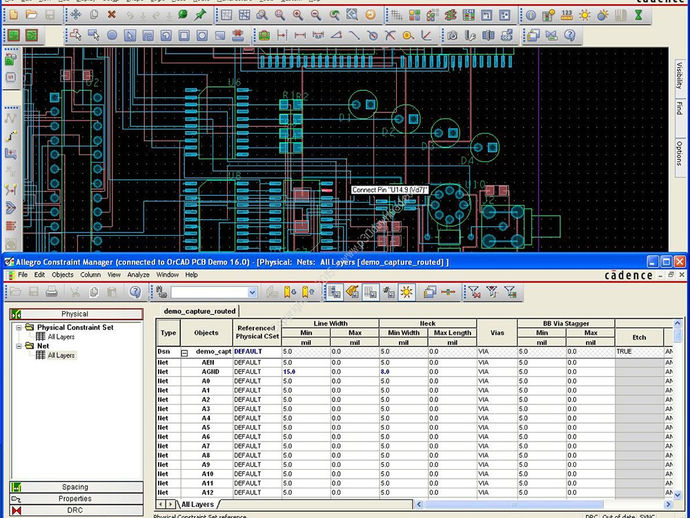The height and width of the screenshot is (518, 690).
Task: Click the orange Refresh icon in PCB toolbar
Action: 371,15
